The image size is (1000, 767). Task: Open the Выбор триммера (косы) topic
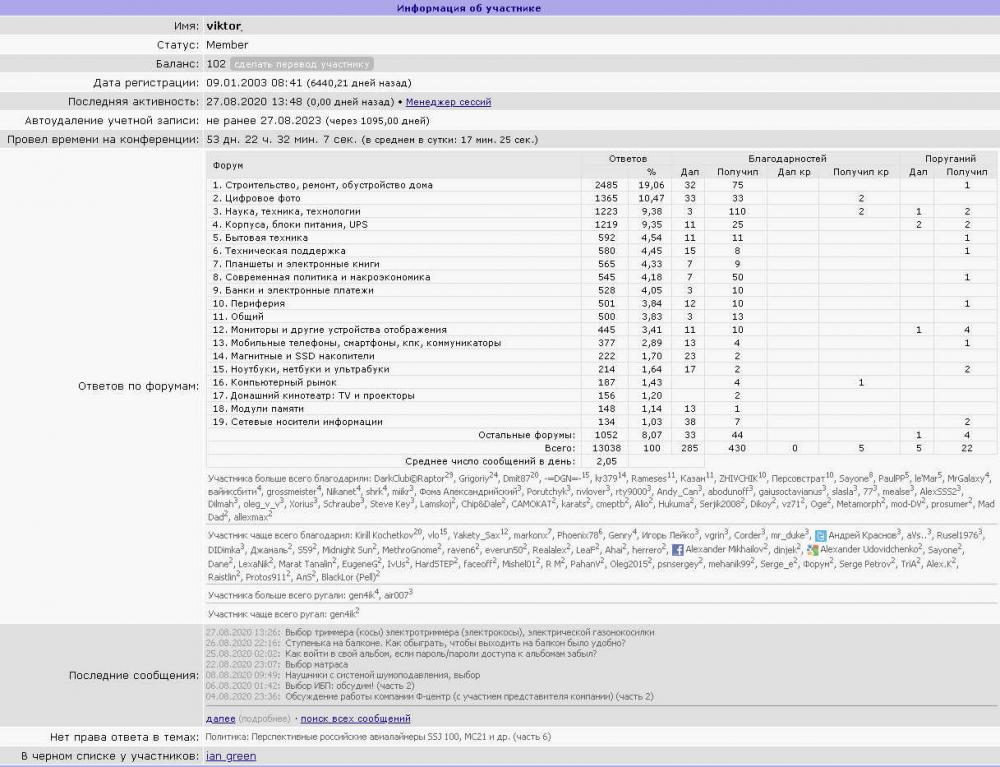tap(469, 632)
